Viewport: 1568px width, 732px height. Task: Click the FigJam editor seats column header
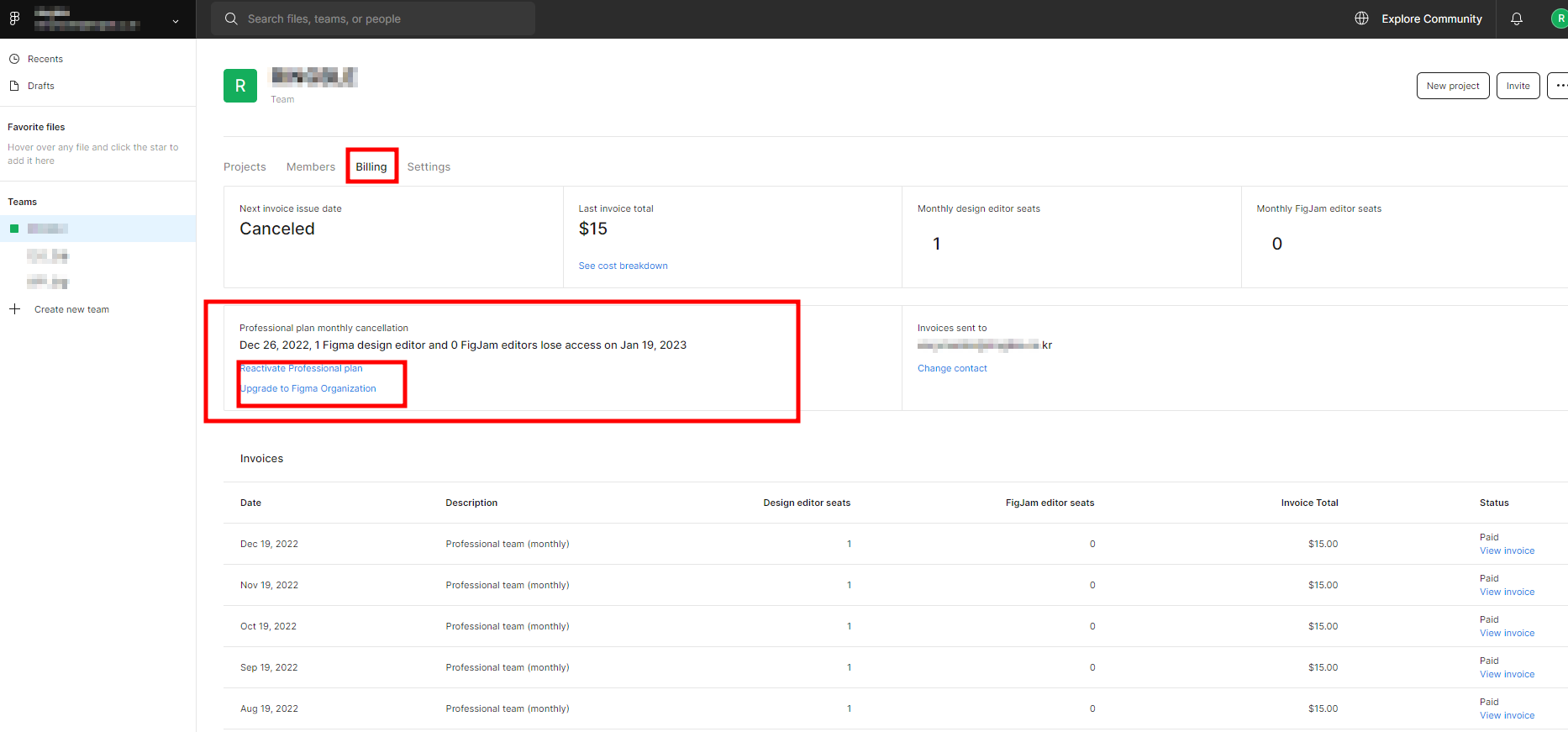[x=1050, y=503]
